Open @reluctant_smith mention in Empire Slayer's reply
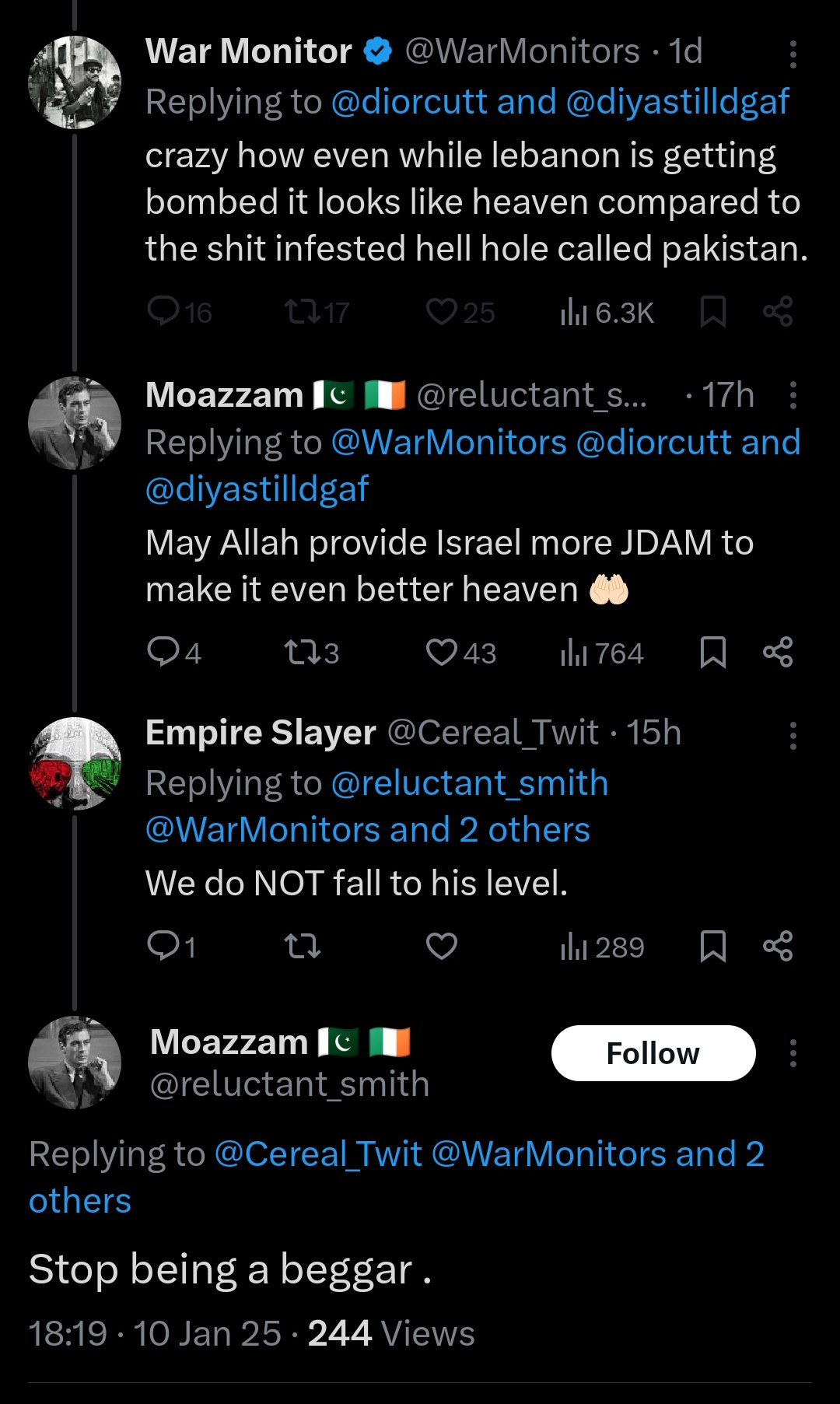Image resolution: width=840 pixels, height=1404 pixels. [x=469, y=783]
